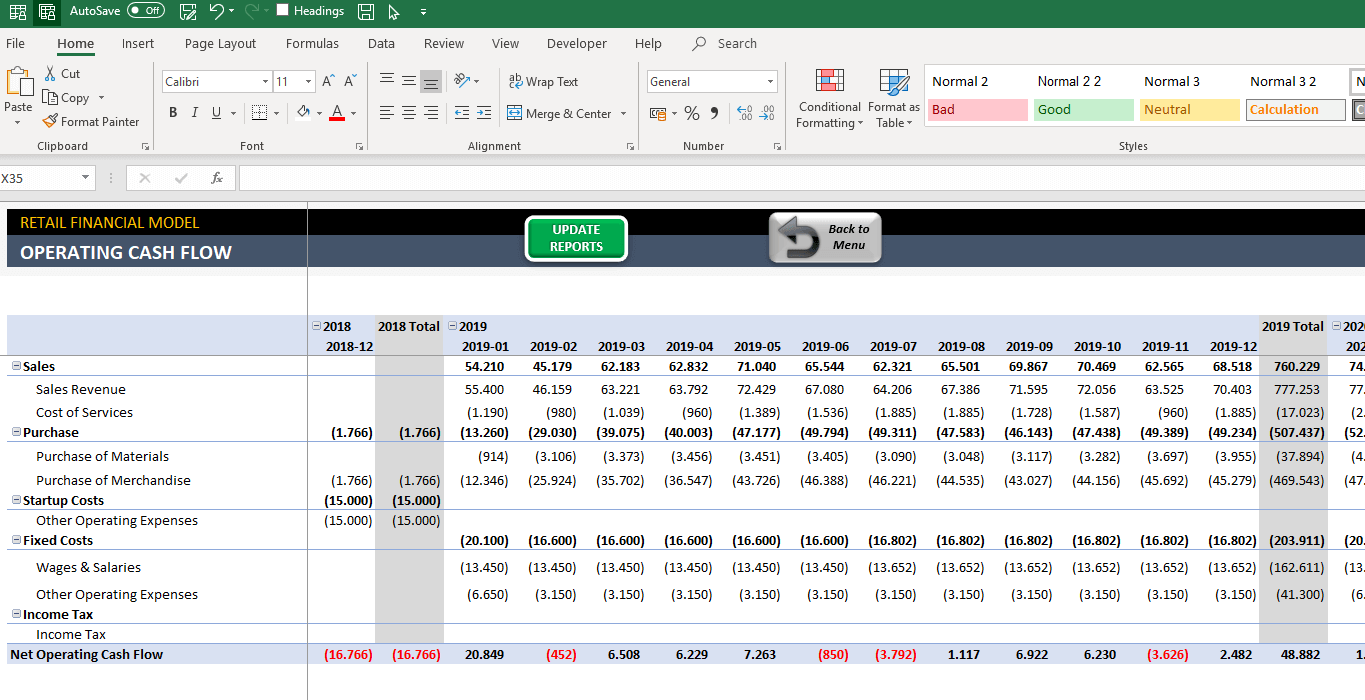The height and width of the screenshot is (700, 1365).
Task: Switch to the Developer tab
Action: click(577, 43)
